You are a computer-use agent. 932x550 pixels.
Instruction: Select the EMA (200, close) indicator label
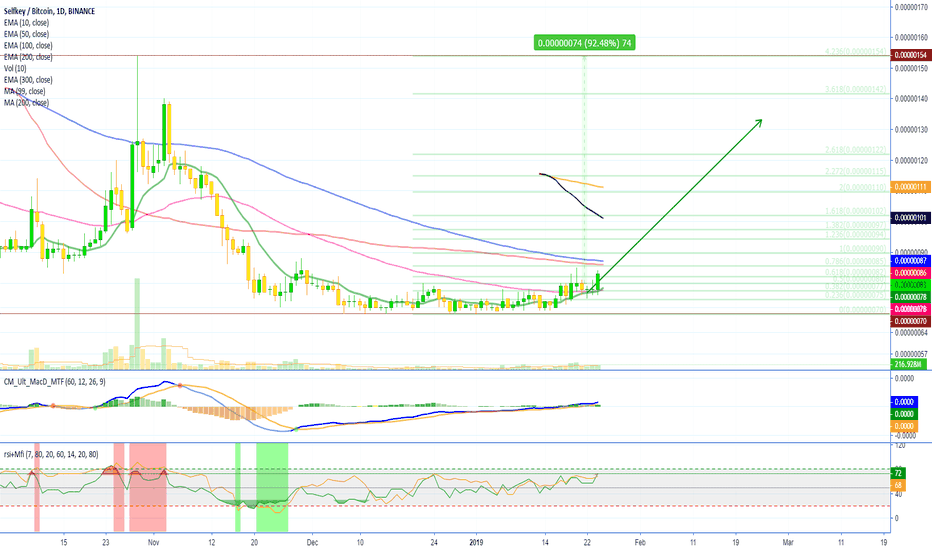(x=28, y=57)
